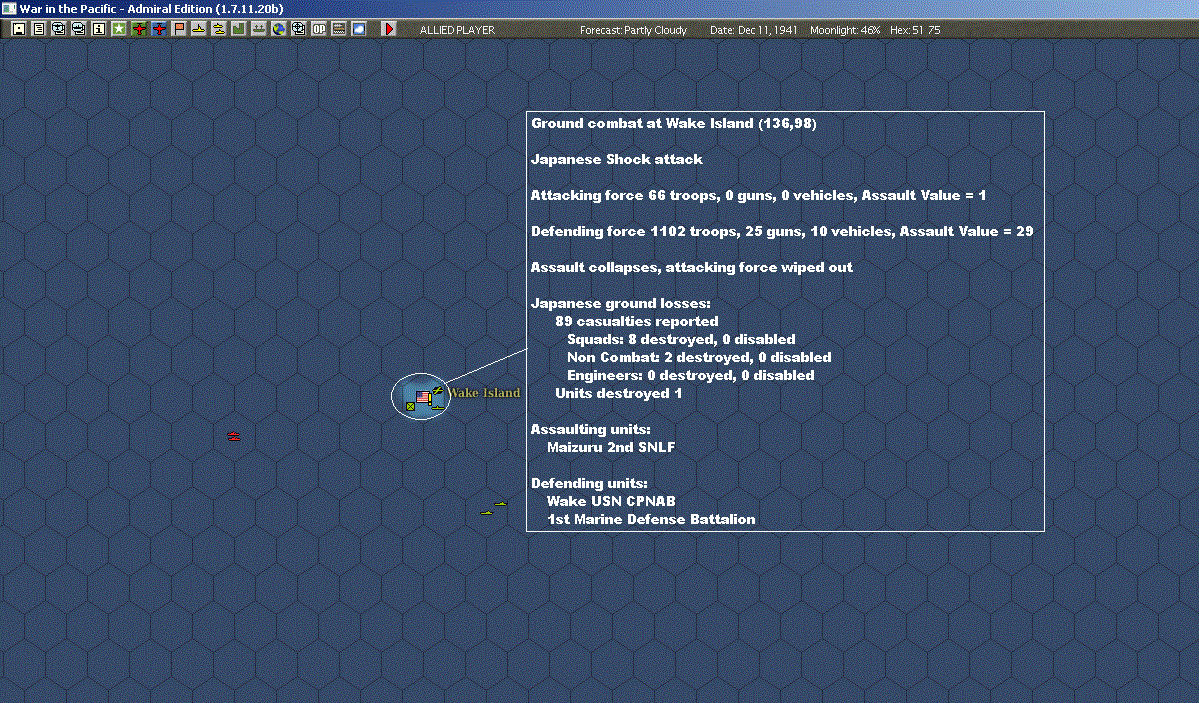Click red plane on blue background icon
1199x703 pixels.
[x=159, y=29]
